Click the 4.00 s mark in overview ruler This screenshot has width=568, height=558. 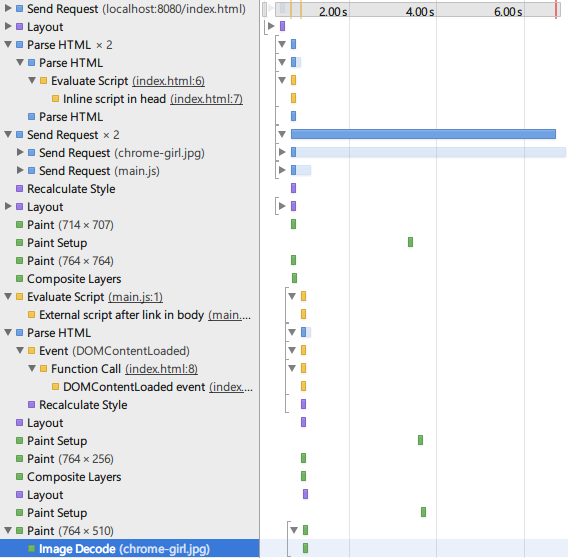tap(420, 12)
